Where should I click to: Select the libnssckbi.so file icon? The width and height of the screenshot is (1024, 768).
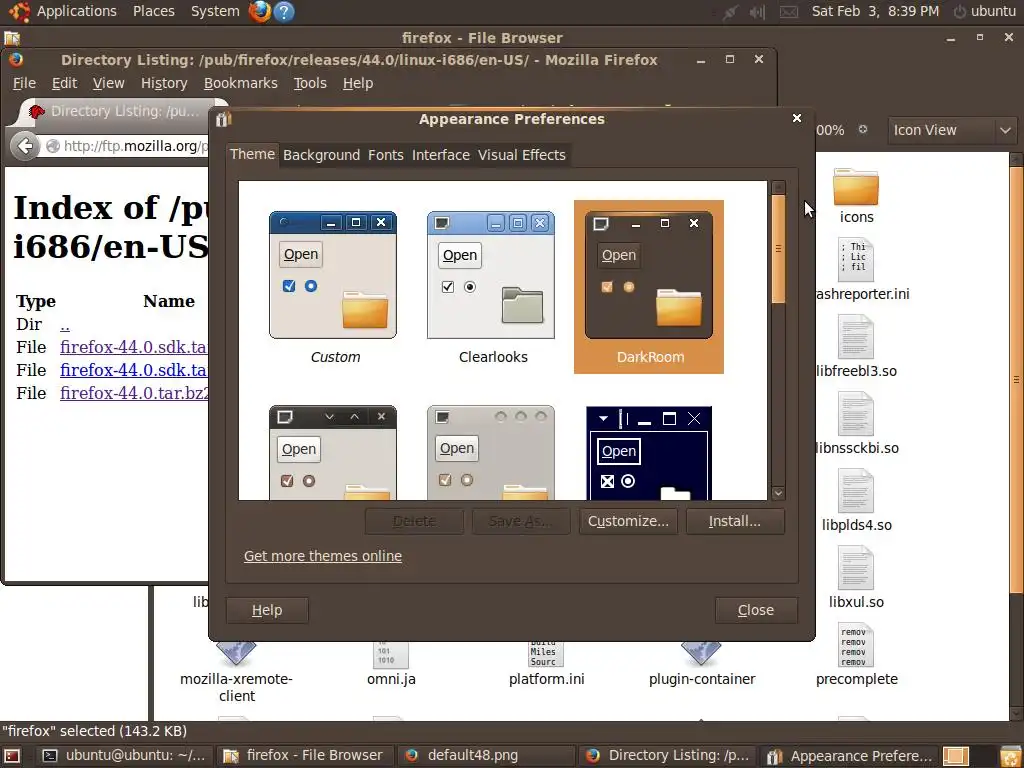[856, 423]
